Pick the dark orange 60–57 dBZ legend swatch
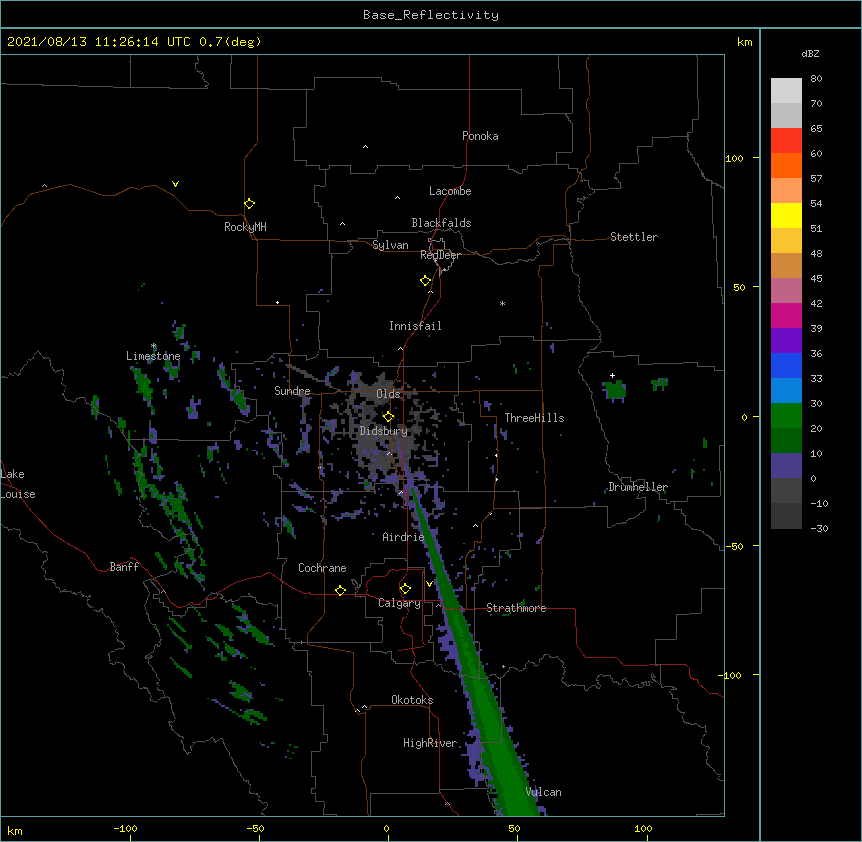Screen dimensions: 862x842 tap(786, 165)
